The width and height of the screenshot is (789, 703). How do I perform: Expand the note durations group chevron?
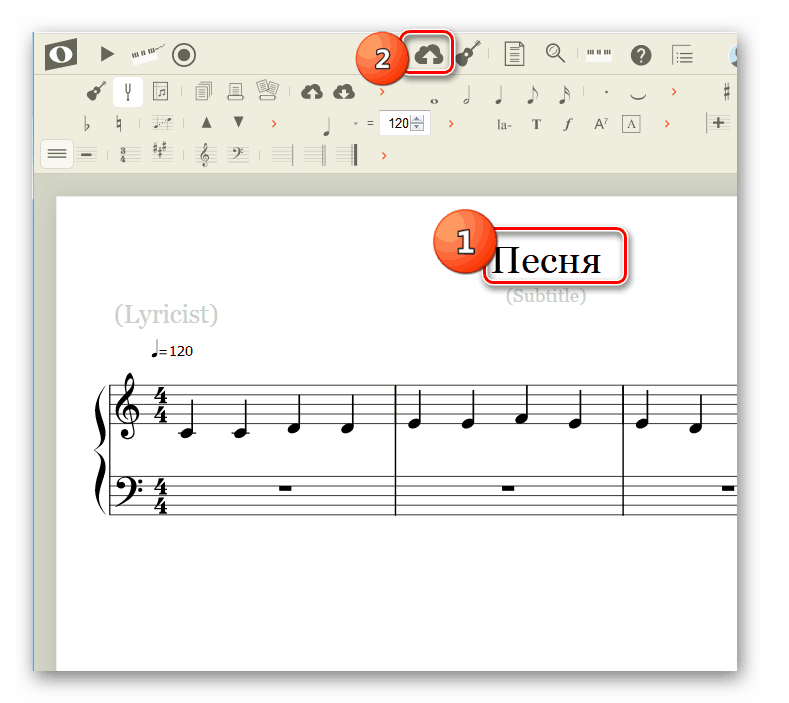click(674, 92)
